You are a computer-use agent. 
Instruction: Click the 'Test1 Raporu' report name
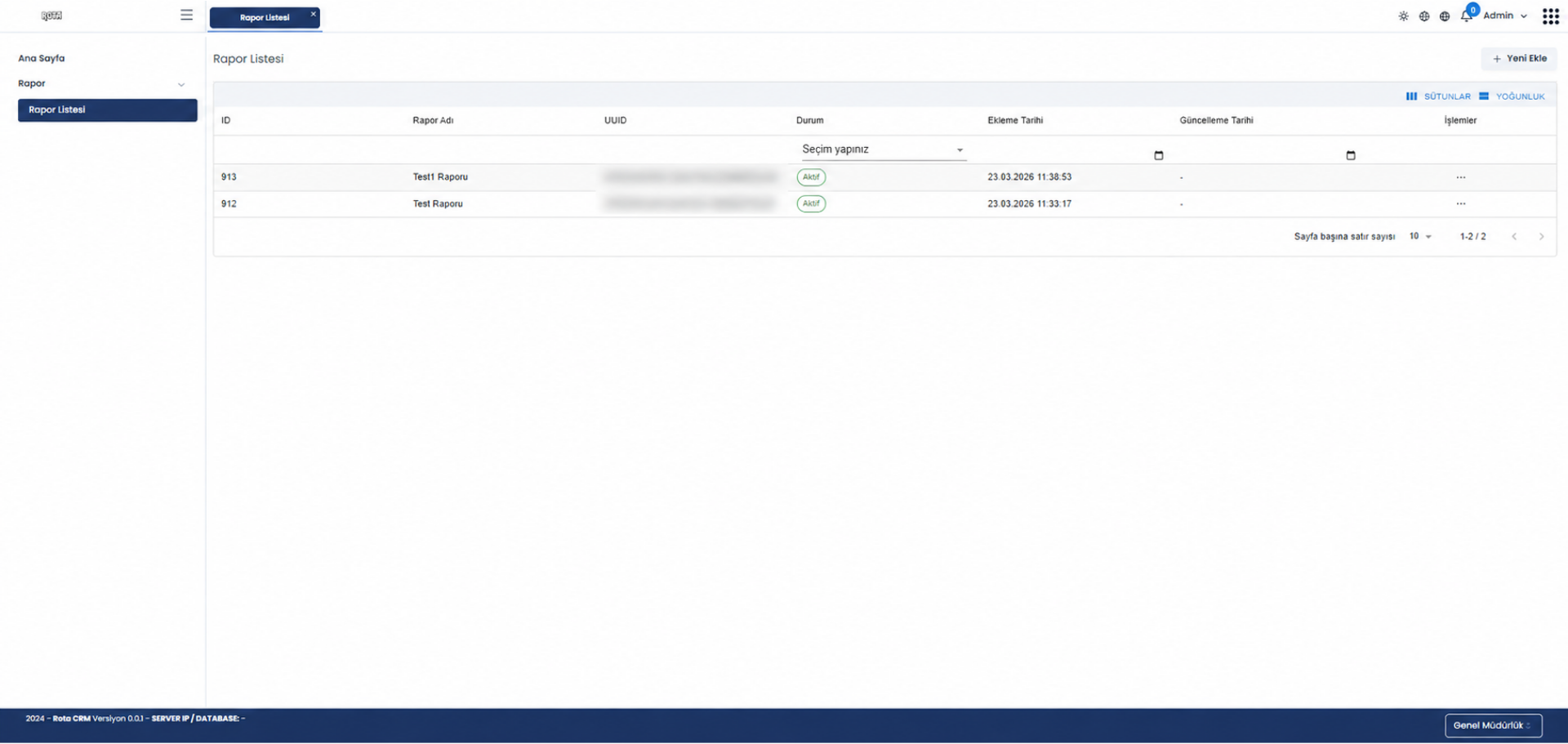click(440, 176)
